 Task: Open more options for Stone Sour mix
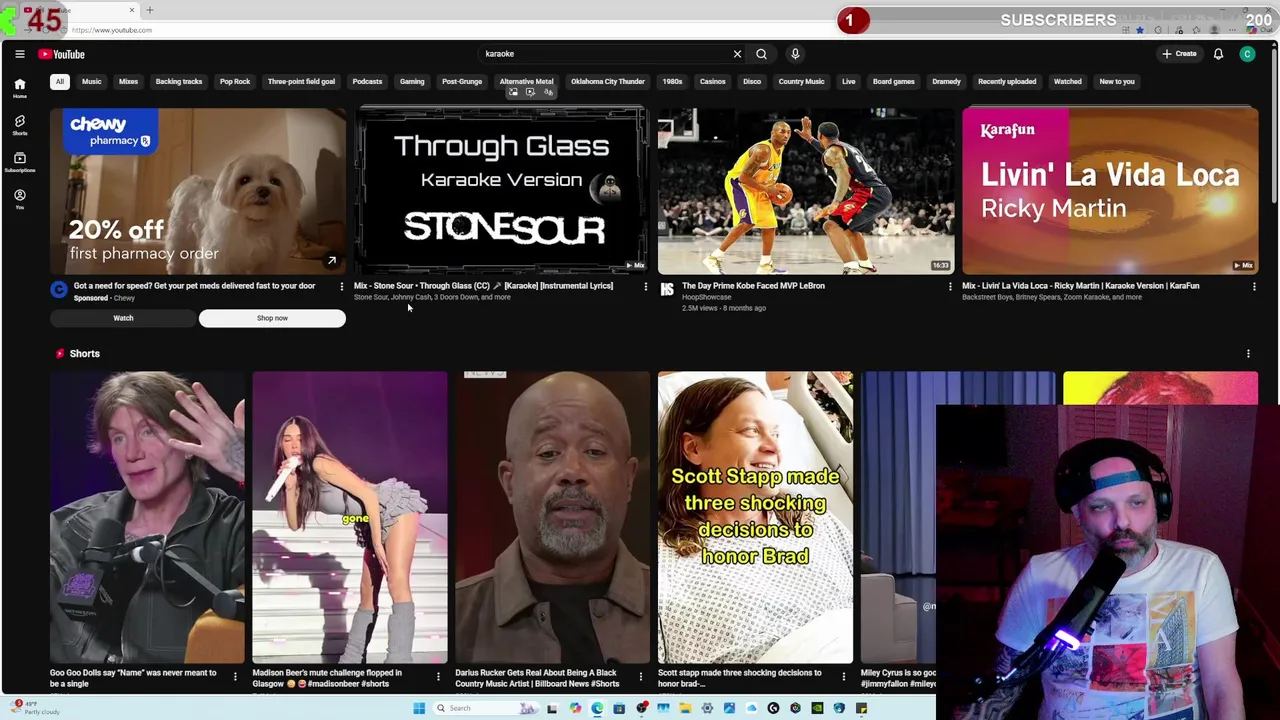click(646, 287)
